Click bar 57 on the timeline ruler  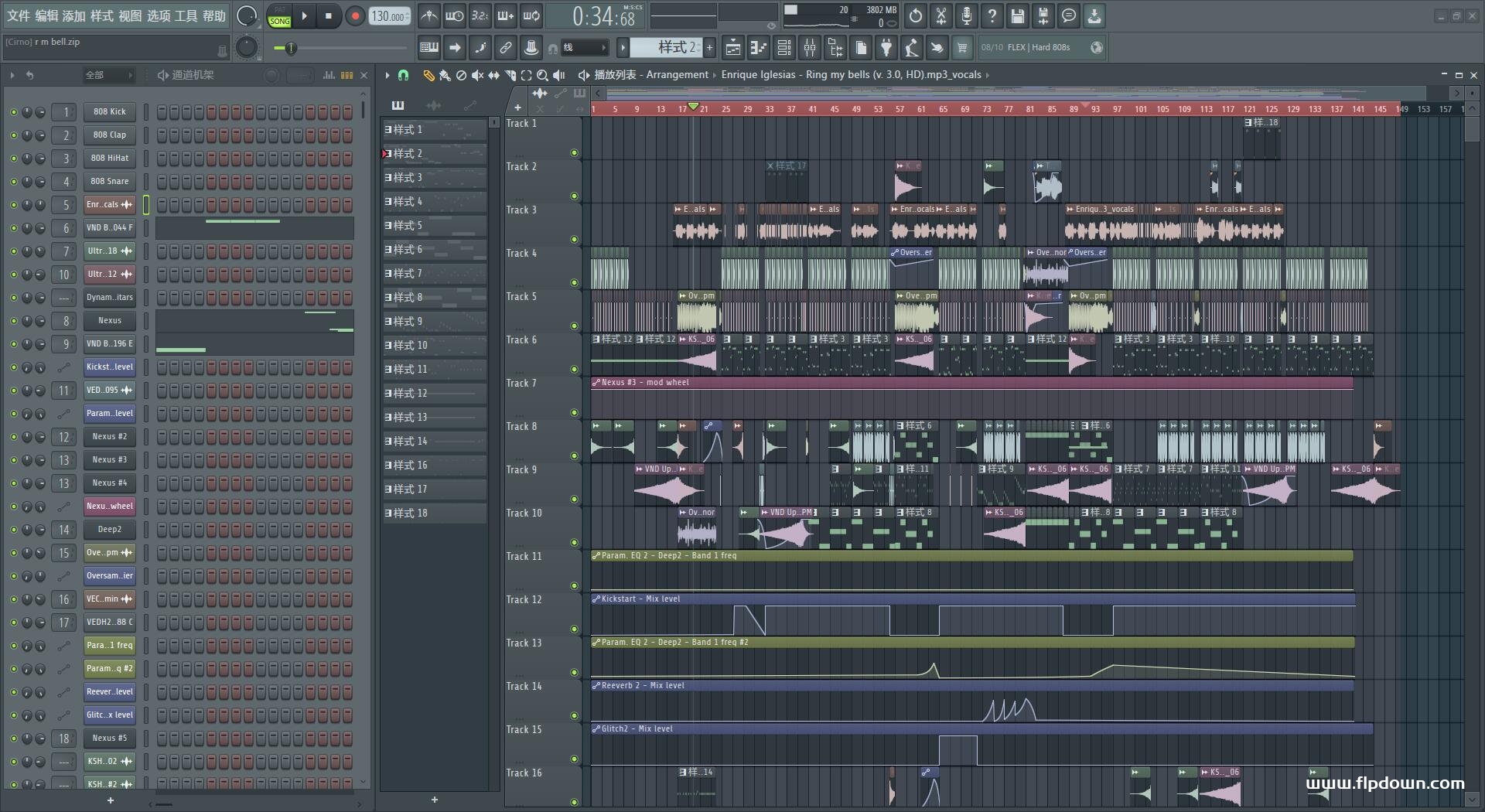[900, 109]
